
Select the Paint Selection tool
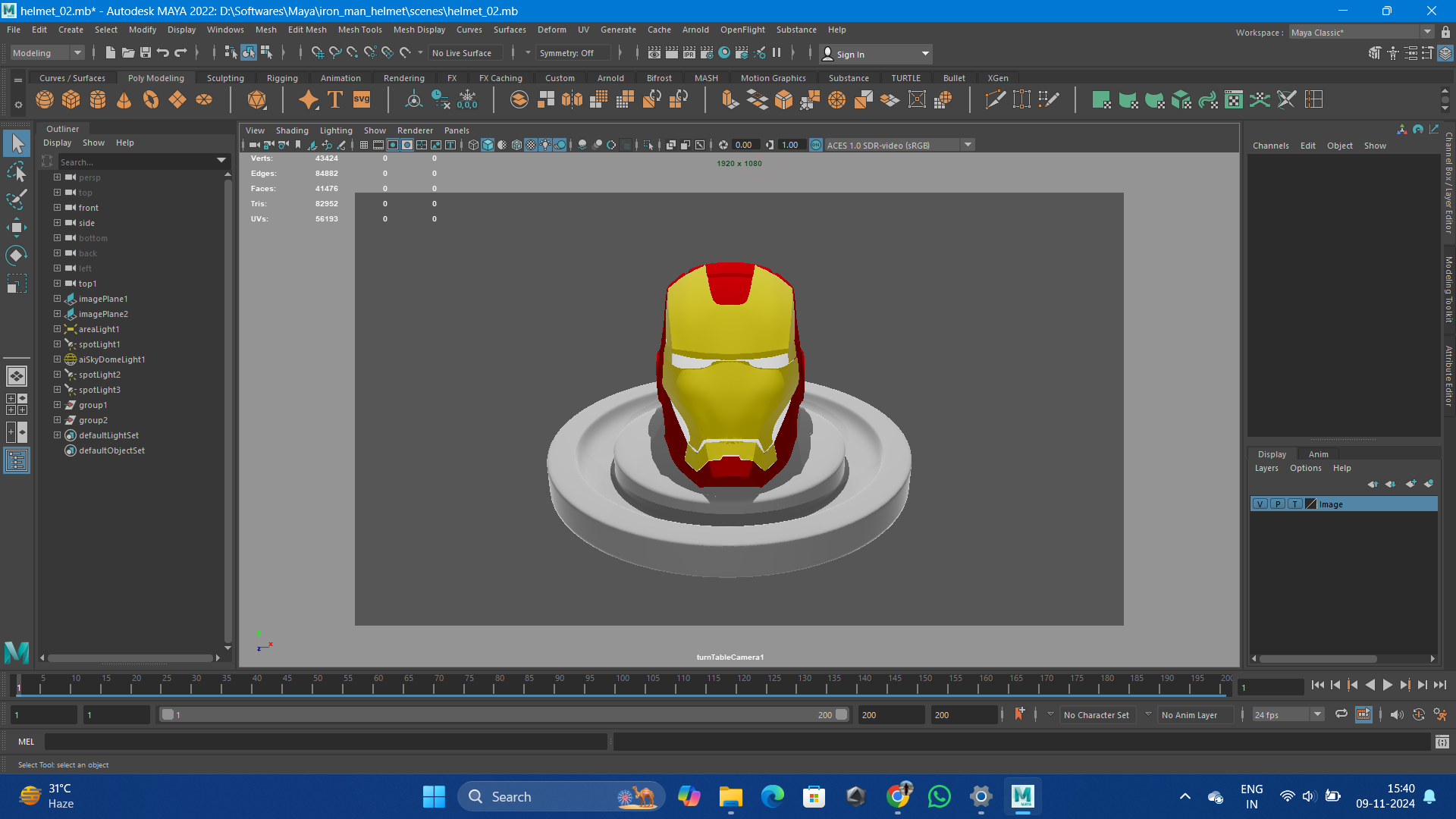pyautogui.click(x=17, y=199)
